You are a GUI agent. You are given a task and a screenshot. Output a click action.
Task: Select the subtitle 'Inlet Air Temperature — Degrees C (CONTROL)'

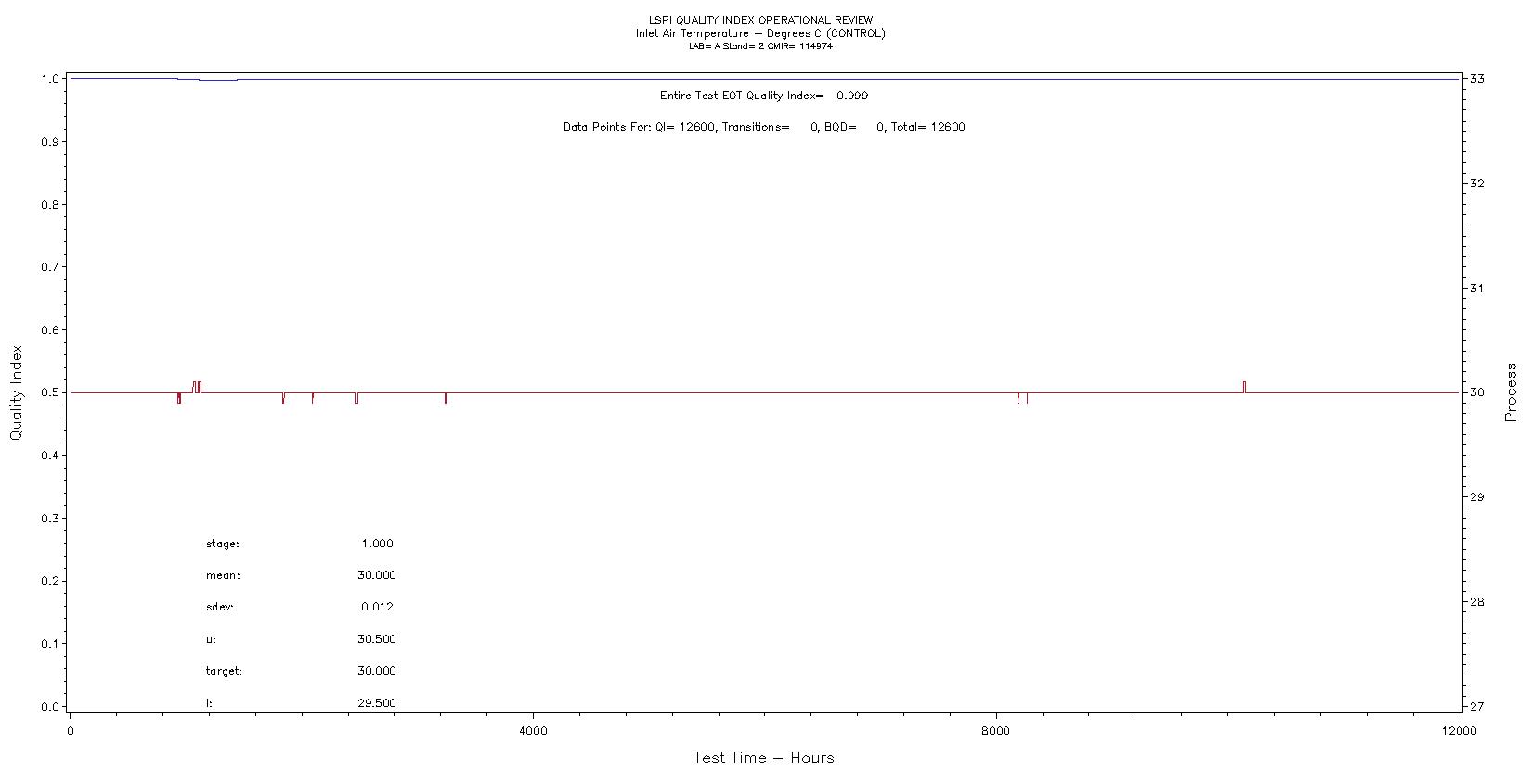760,33
